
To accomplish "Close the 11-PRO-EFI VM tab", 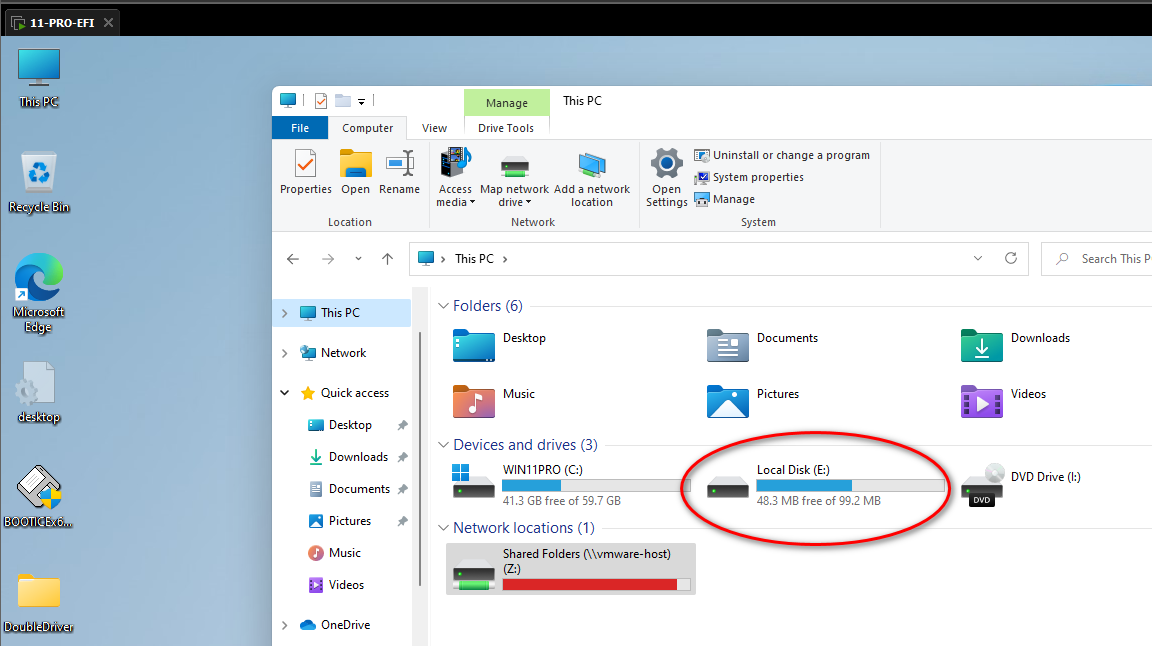I will pos(108,22).
